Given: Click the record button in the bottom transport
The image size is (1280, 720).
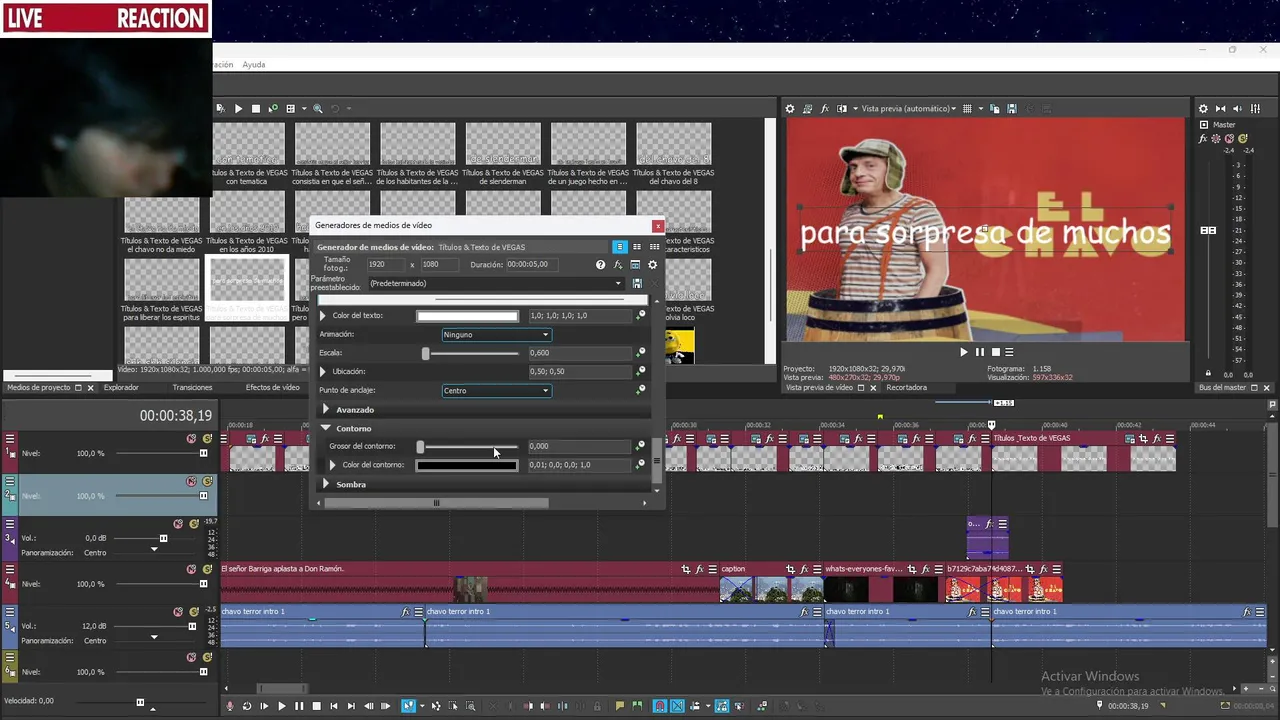Looking at the screenshot, I should [x=229, y=706].
